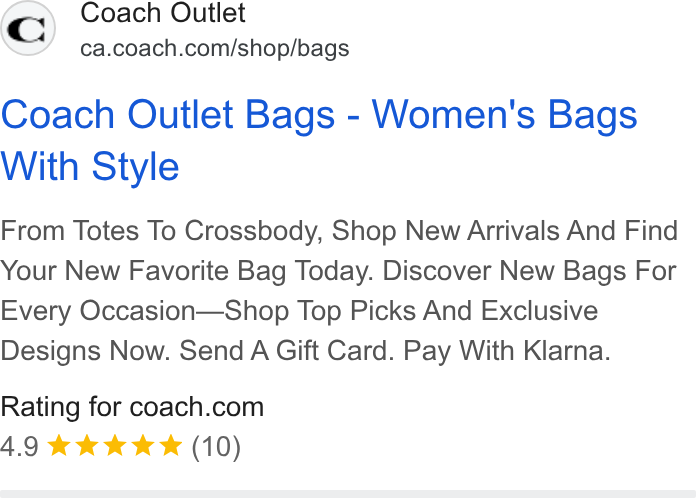Select the first gold rating star
The image size is (696, 498).
pos(59,445)
